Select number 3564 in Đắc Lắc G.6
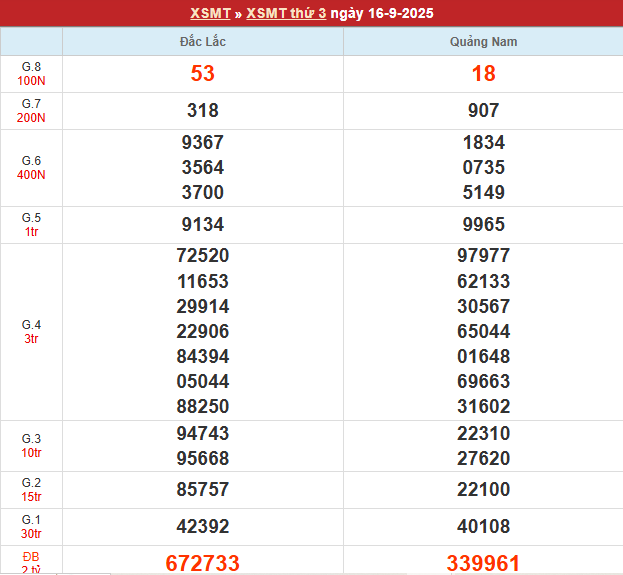Screen dimensions: 623x575 (x=203, y=168)
